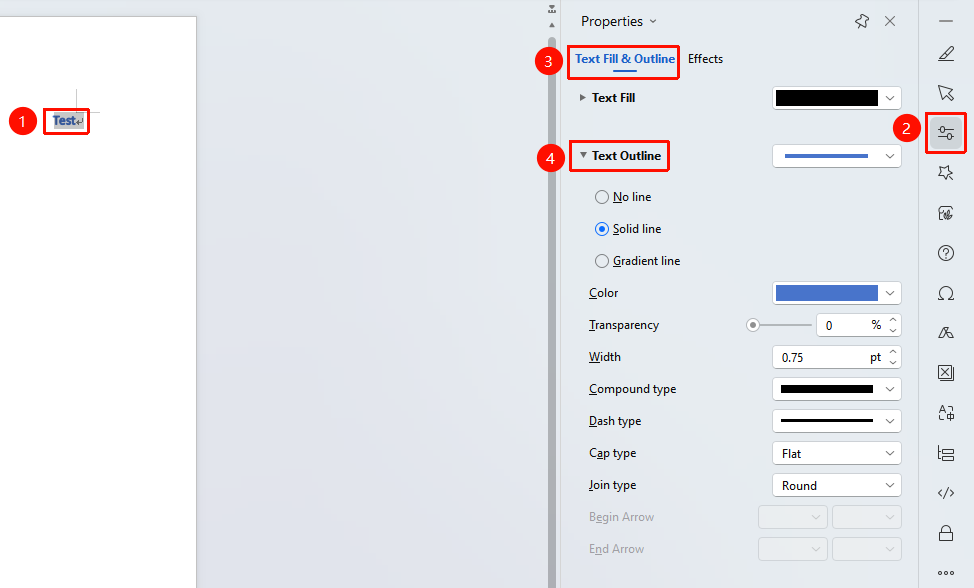Open the Text Outline line preset dropdown

(x=836, y=156)
